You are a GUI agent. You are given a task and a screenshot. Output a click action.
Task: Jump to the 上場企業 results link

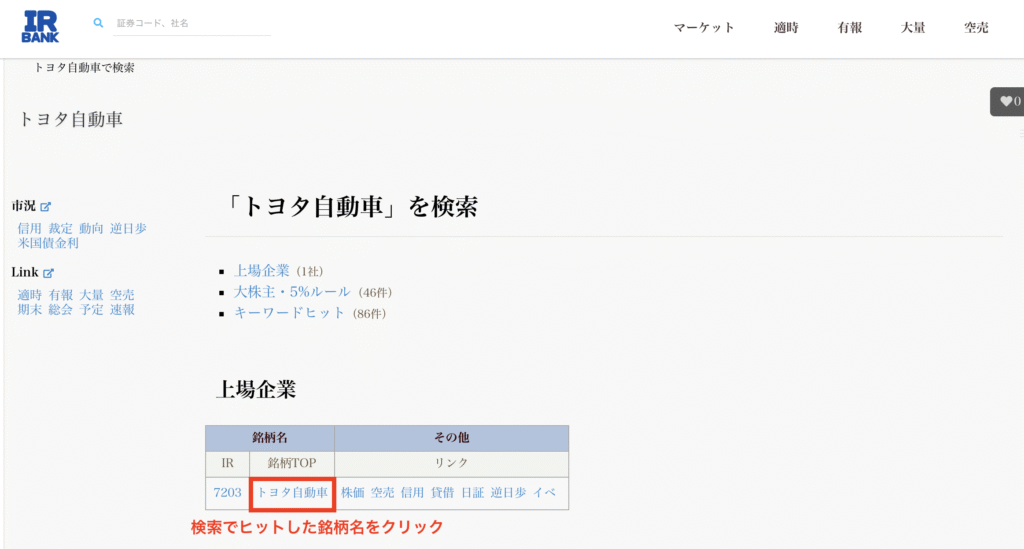coord(261,271)
